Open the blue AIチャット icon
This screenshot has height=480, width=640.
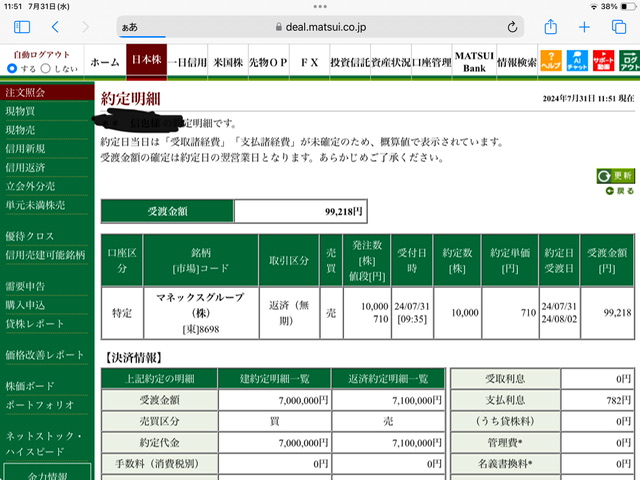click(577, 60)
